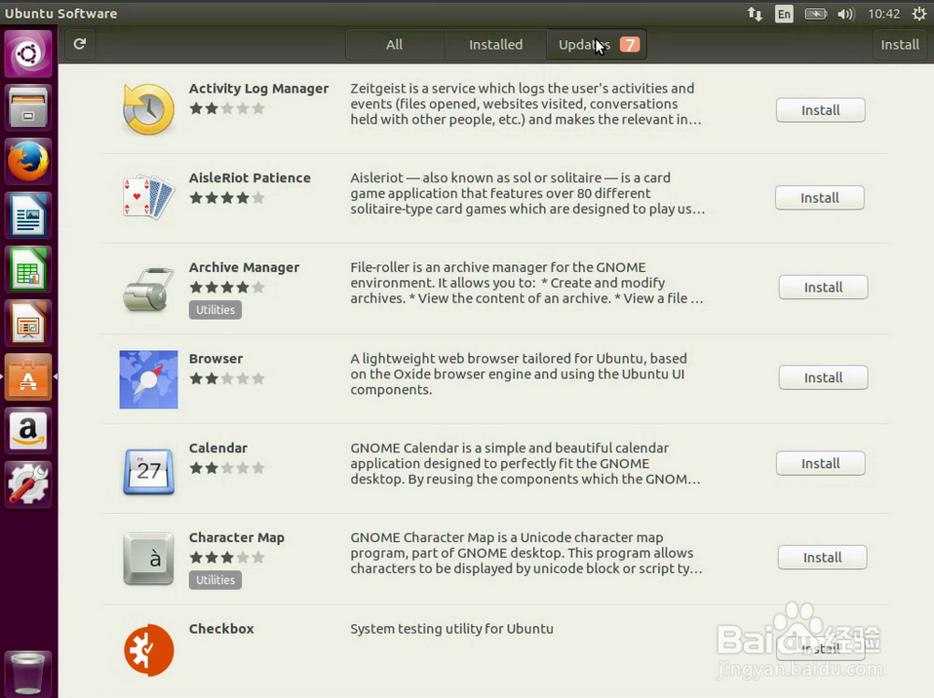Click the Checkbox app title
Image resolution: width=934 pixels, height=698 pixels.
pyautogui.click(x=221, y=628)
